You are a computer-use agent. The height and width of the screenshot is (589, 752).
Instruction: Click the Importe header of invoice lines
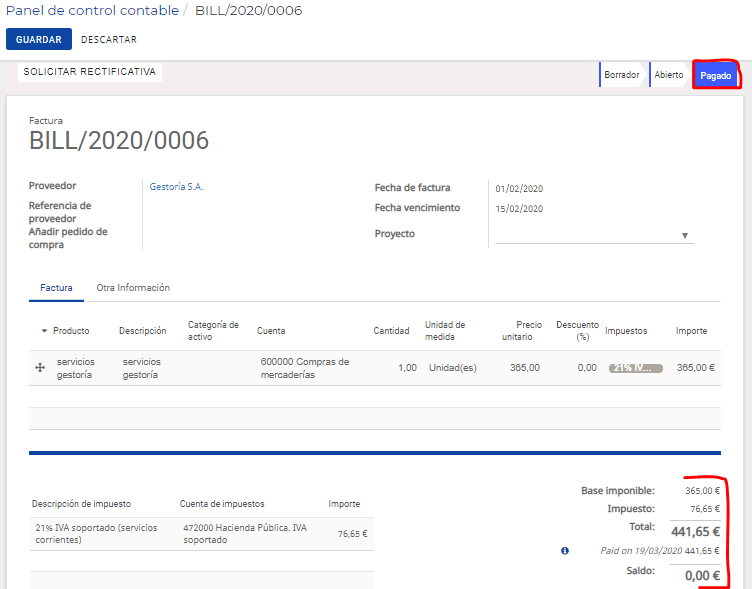tap(691, 331)
